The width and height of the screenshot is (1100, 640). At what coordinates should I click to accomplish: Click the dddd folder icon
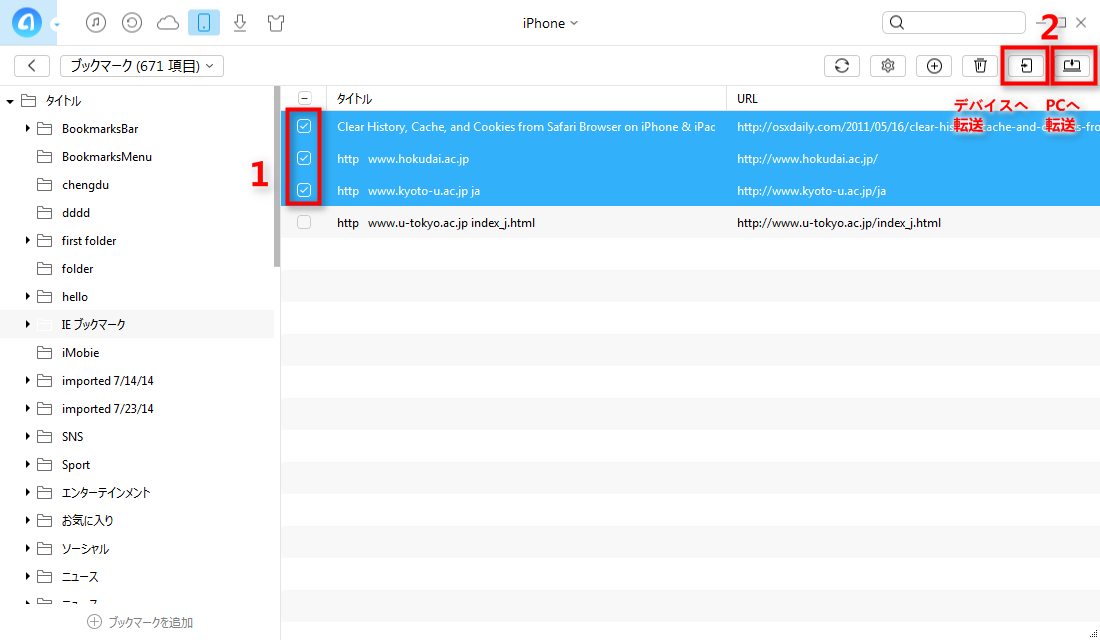(x=44, y=213)
